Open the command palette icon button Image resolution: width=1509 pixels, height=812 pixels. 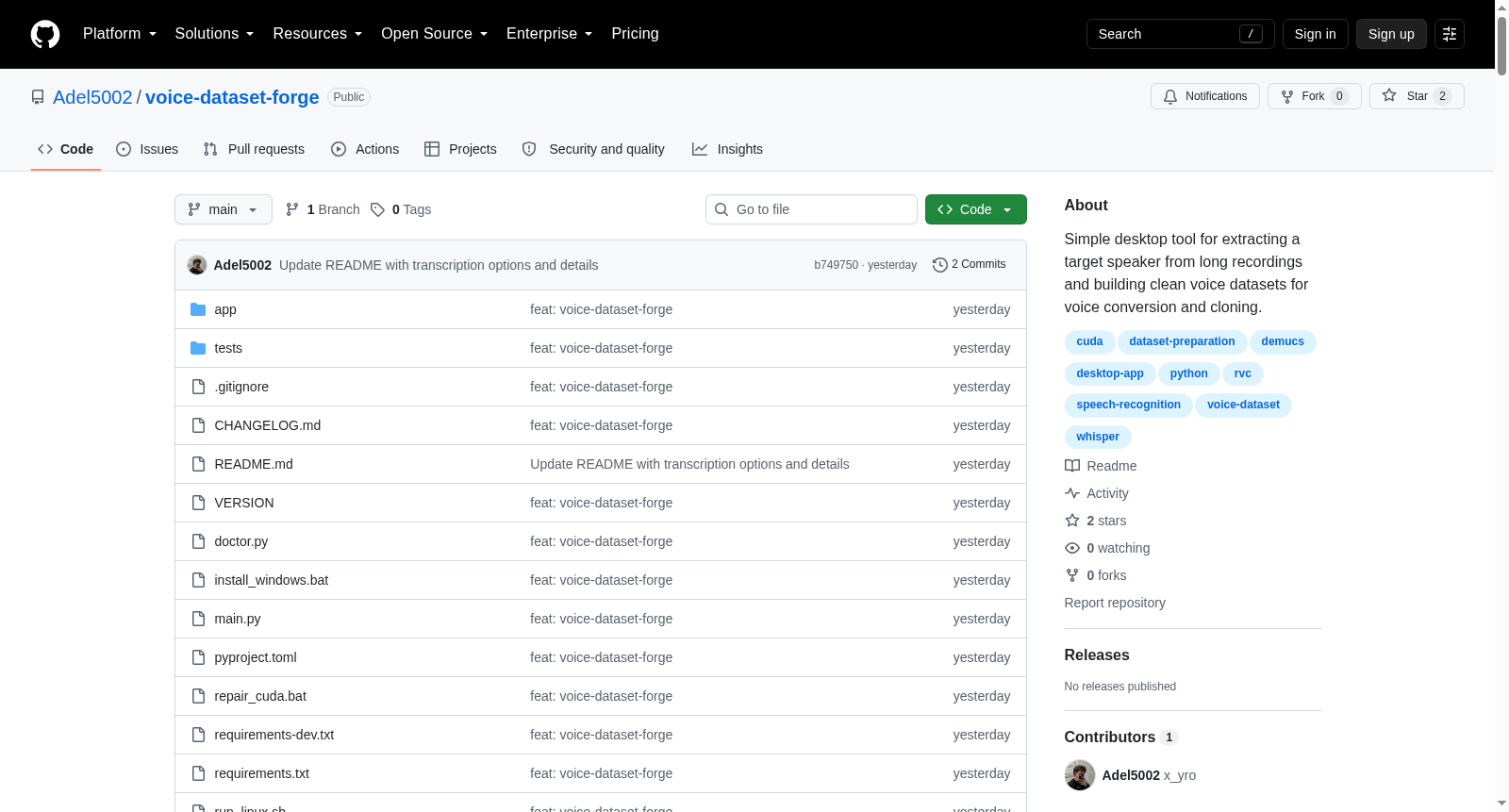tap(1450, 34)
